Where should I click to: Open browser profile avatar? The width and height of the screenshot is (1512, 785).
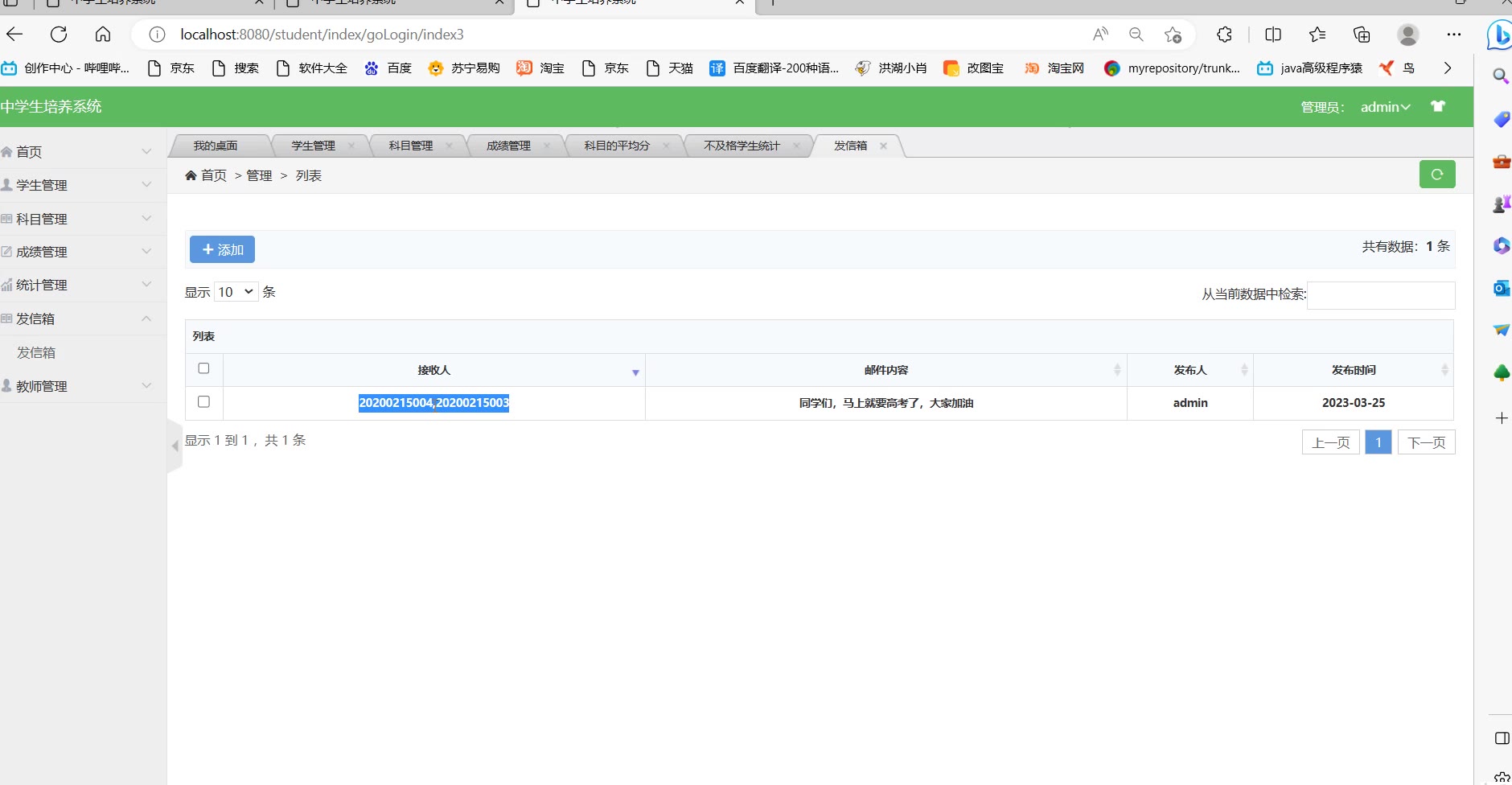(x=1407, y=35)
